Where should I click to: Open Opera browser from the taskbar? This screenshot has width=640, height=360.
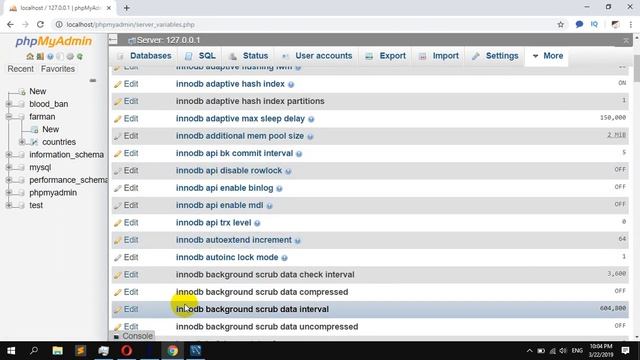pos(127,351)
